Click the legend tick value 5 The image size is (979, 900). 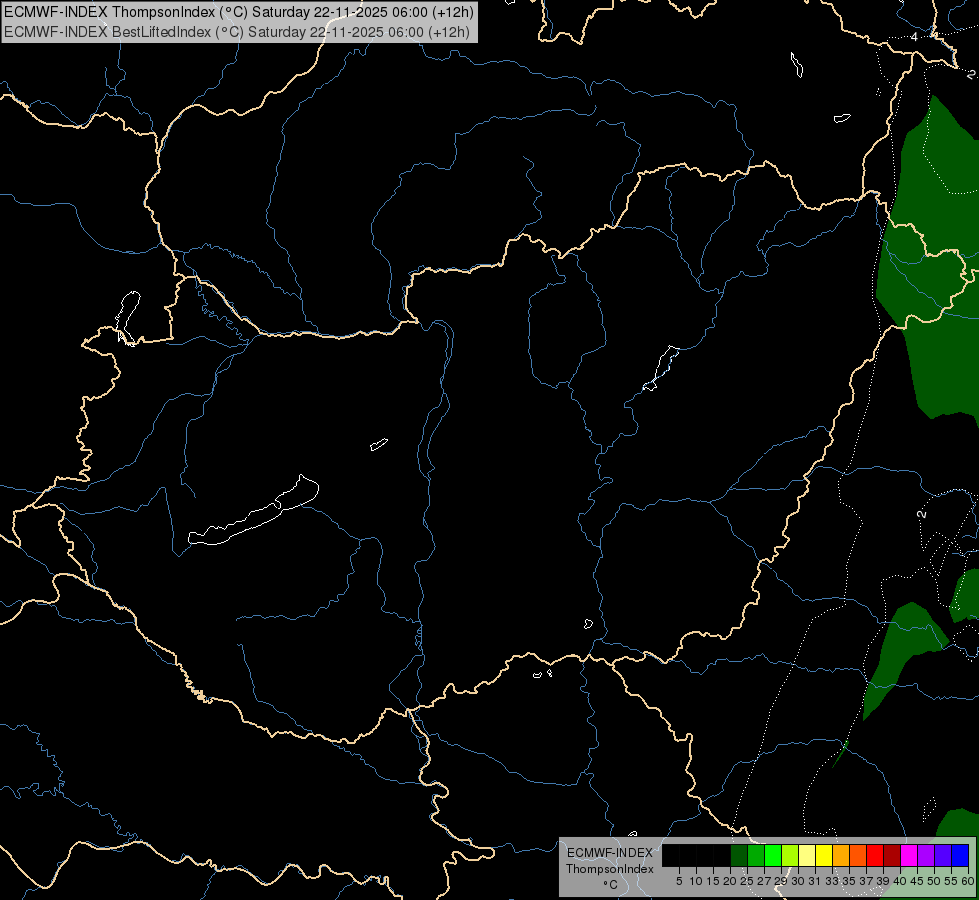point(679,881)
